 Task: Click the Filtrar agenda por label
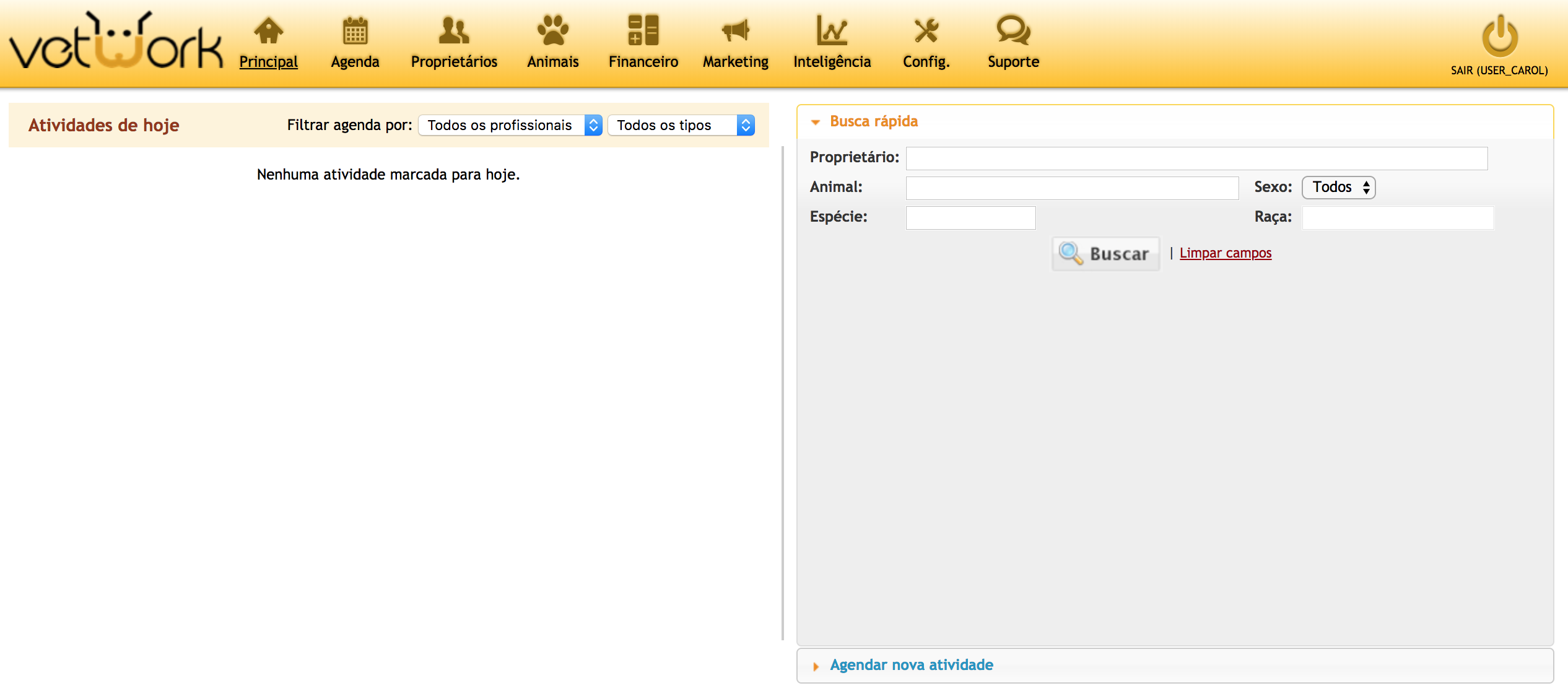click(x=349, y=125)
